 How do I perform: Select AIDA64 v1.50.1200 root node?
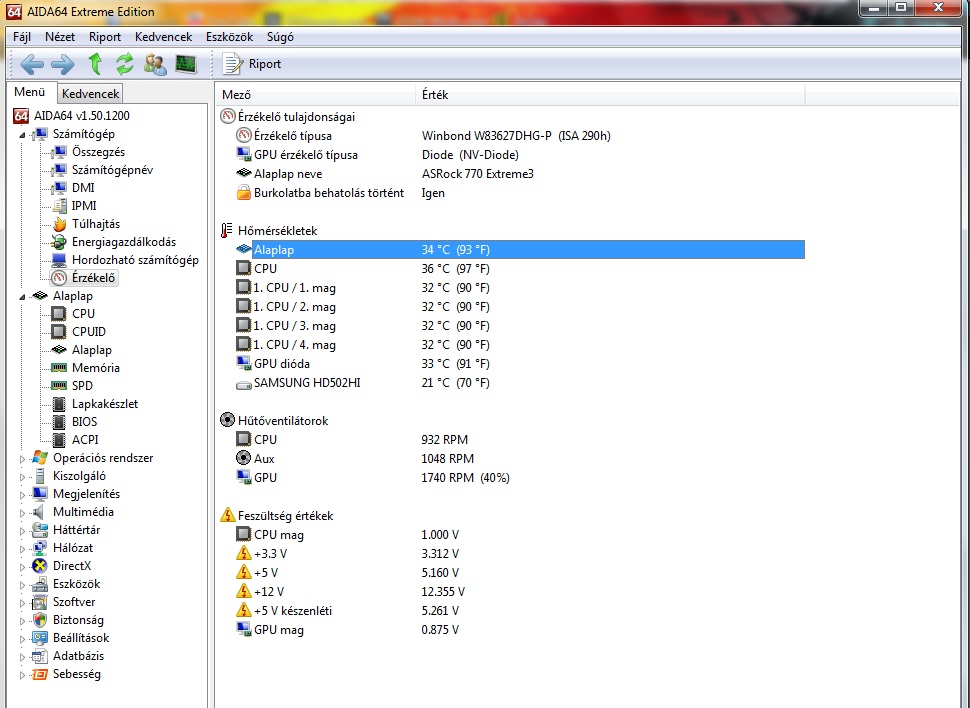(82, 116)
